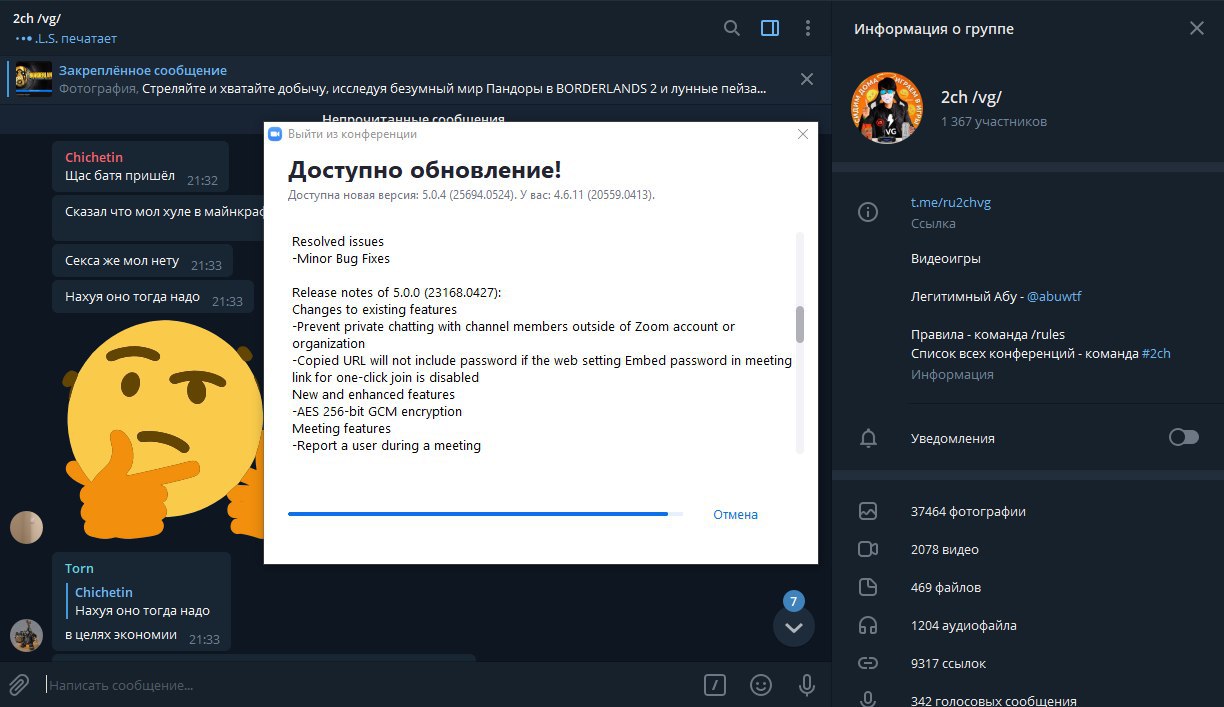This screenshot has height=707, width=1224.
Task: Open the @abuwtf mention
Action: pyautogui.click(x=1054, y=296)
